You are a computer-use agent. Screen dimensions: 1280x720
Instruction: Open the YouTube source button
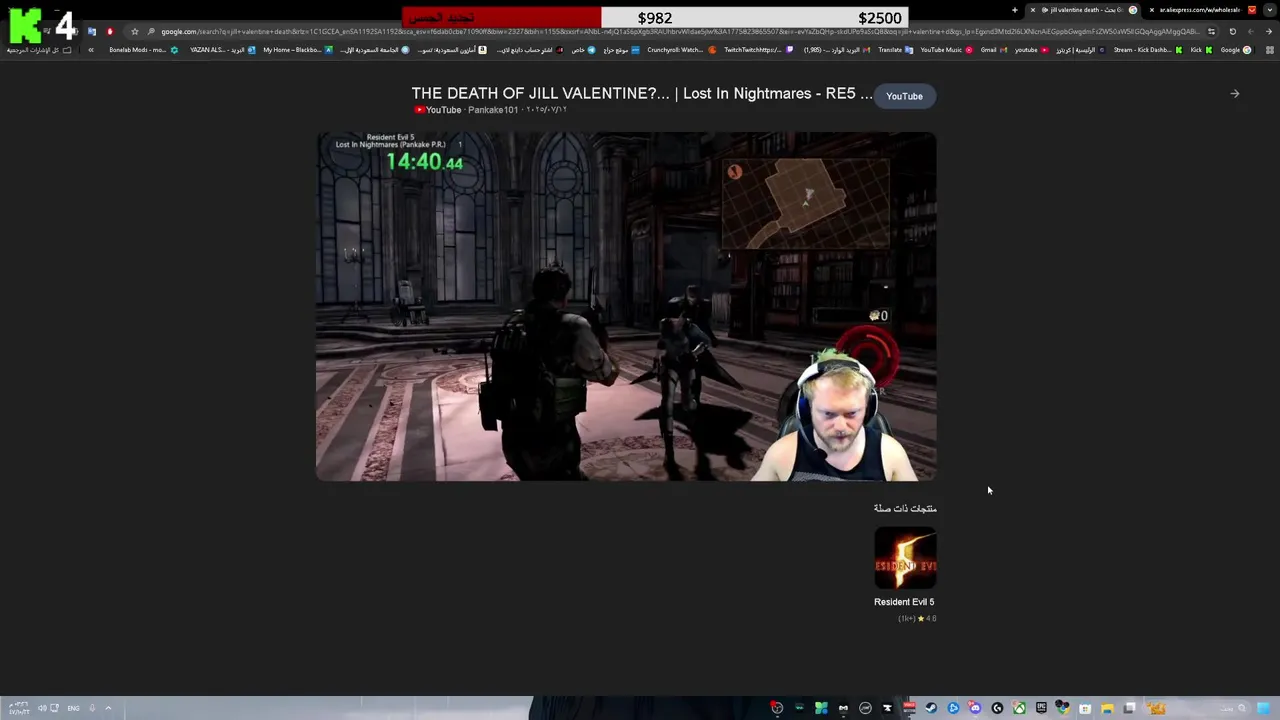click(x=904, y=96)
